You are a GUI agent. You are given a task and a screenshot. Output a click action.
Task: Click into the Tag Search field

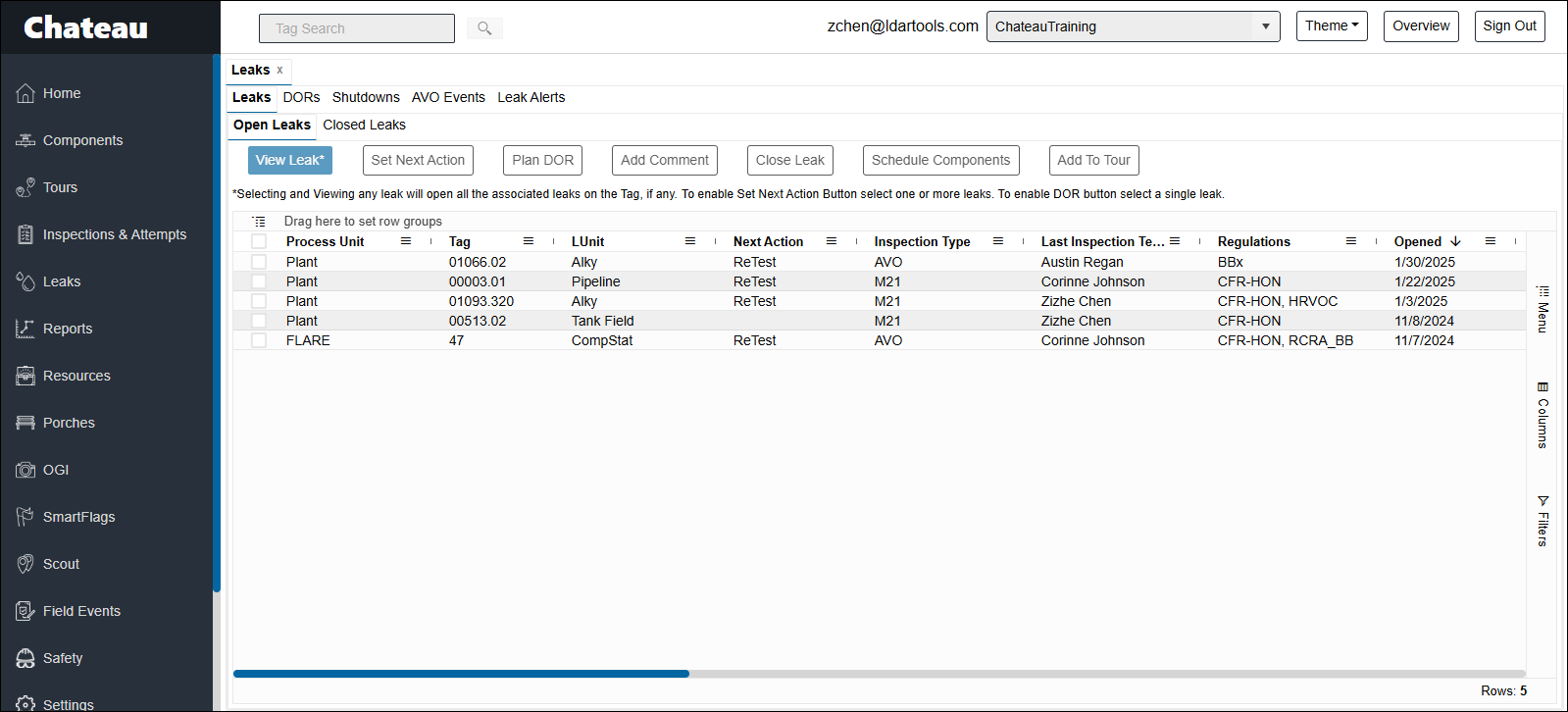pos(357,28)
